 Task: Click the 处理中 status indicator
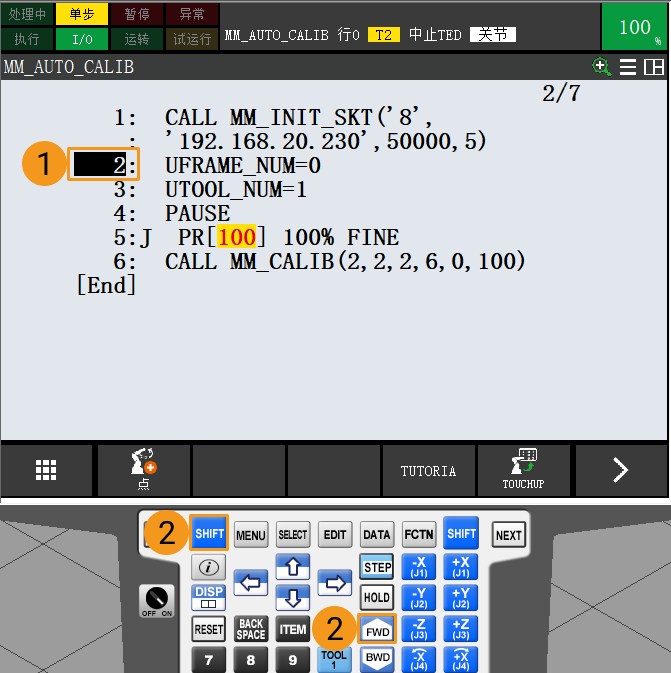click(x=27, y=14)
